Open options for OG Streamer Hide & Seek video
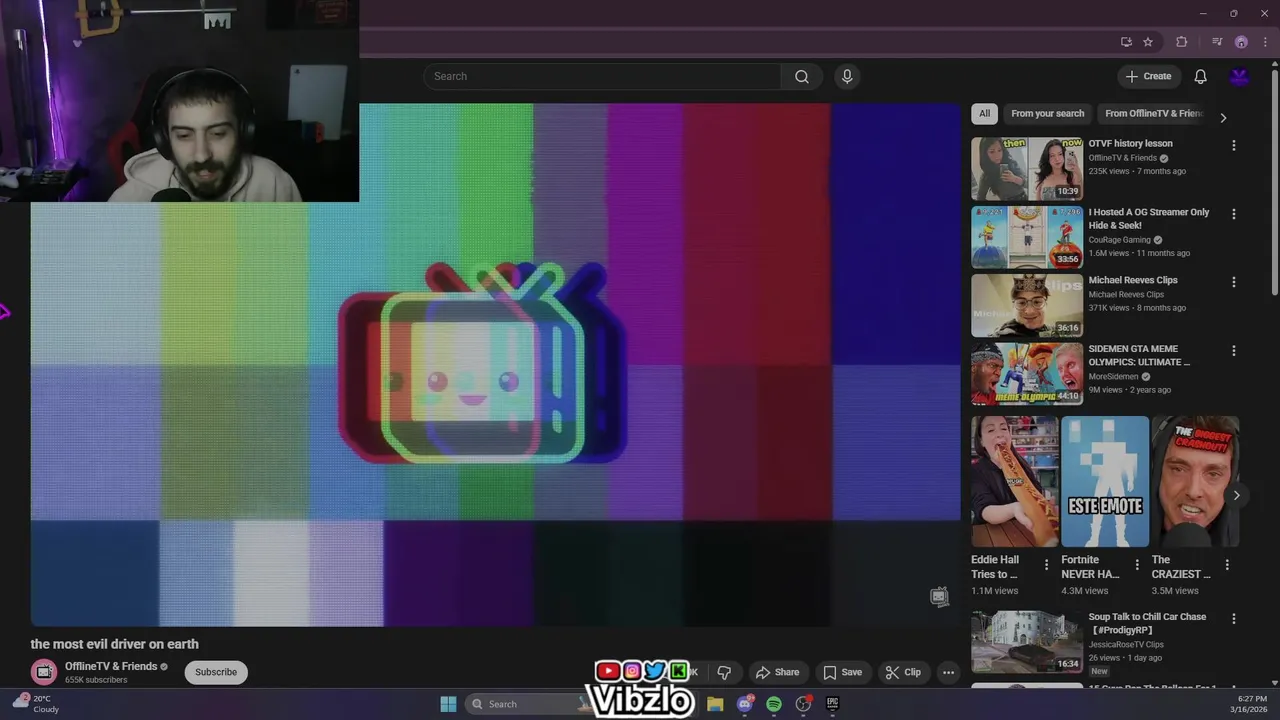The image size is (1280, 720). (1233, 214)
